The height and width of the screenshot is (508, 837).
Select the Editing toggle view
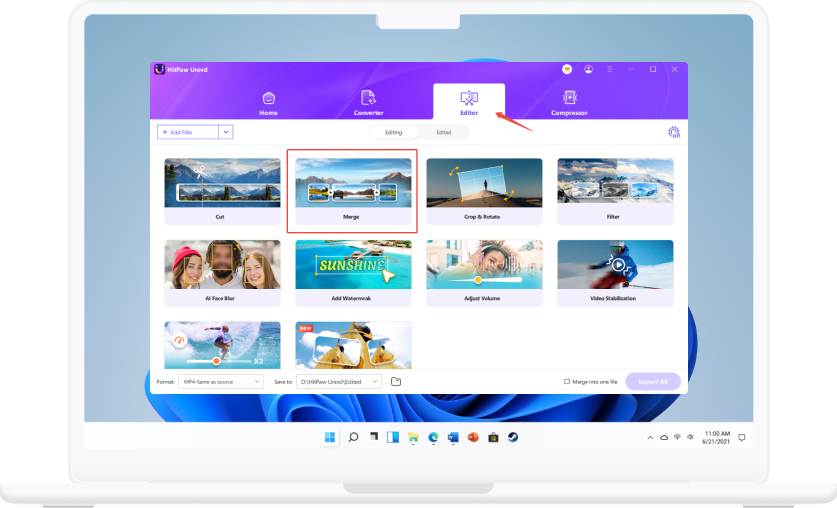393,132
